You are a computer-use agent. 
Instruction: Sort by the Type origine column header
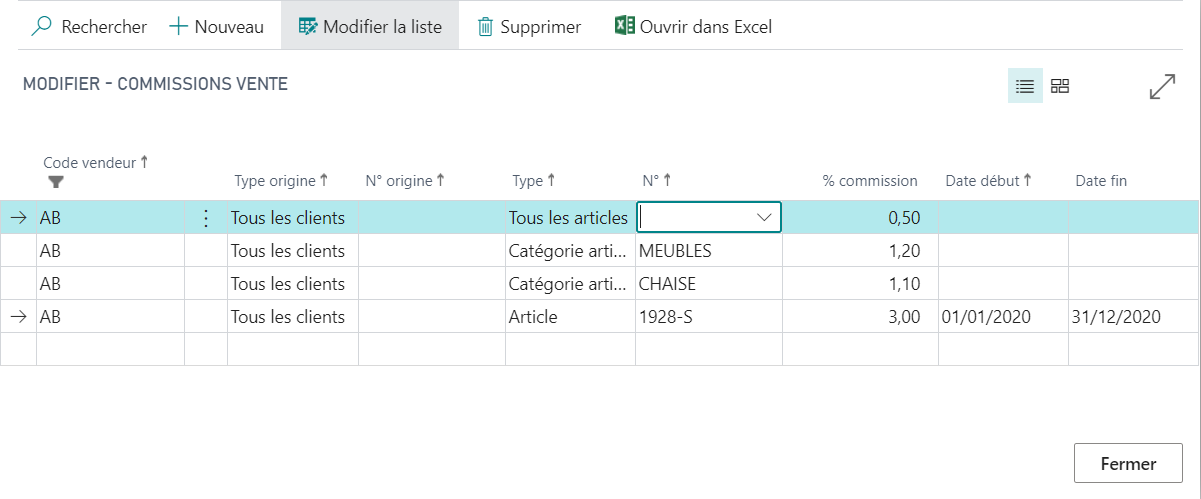tap(281, 181)
